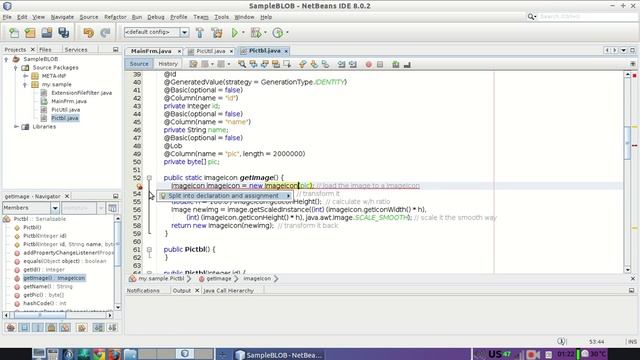
Task: Click the search input field at top right
Action: click(587, 17)
